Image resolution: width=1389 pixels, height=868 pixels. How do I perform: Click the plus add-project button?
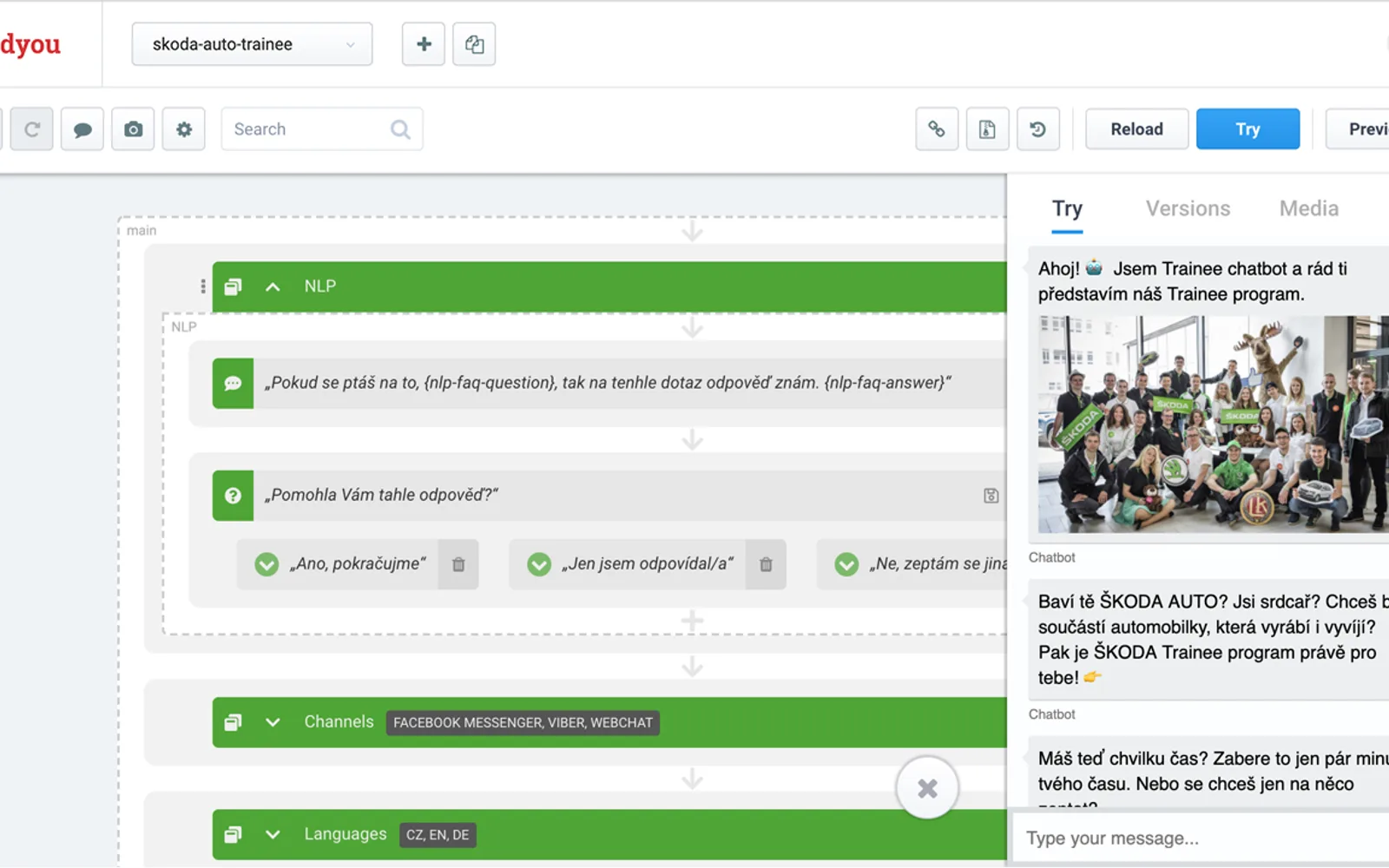(424, 44)
